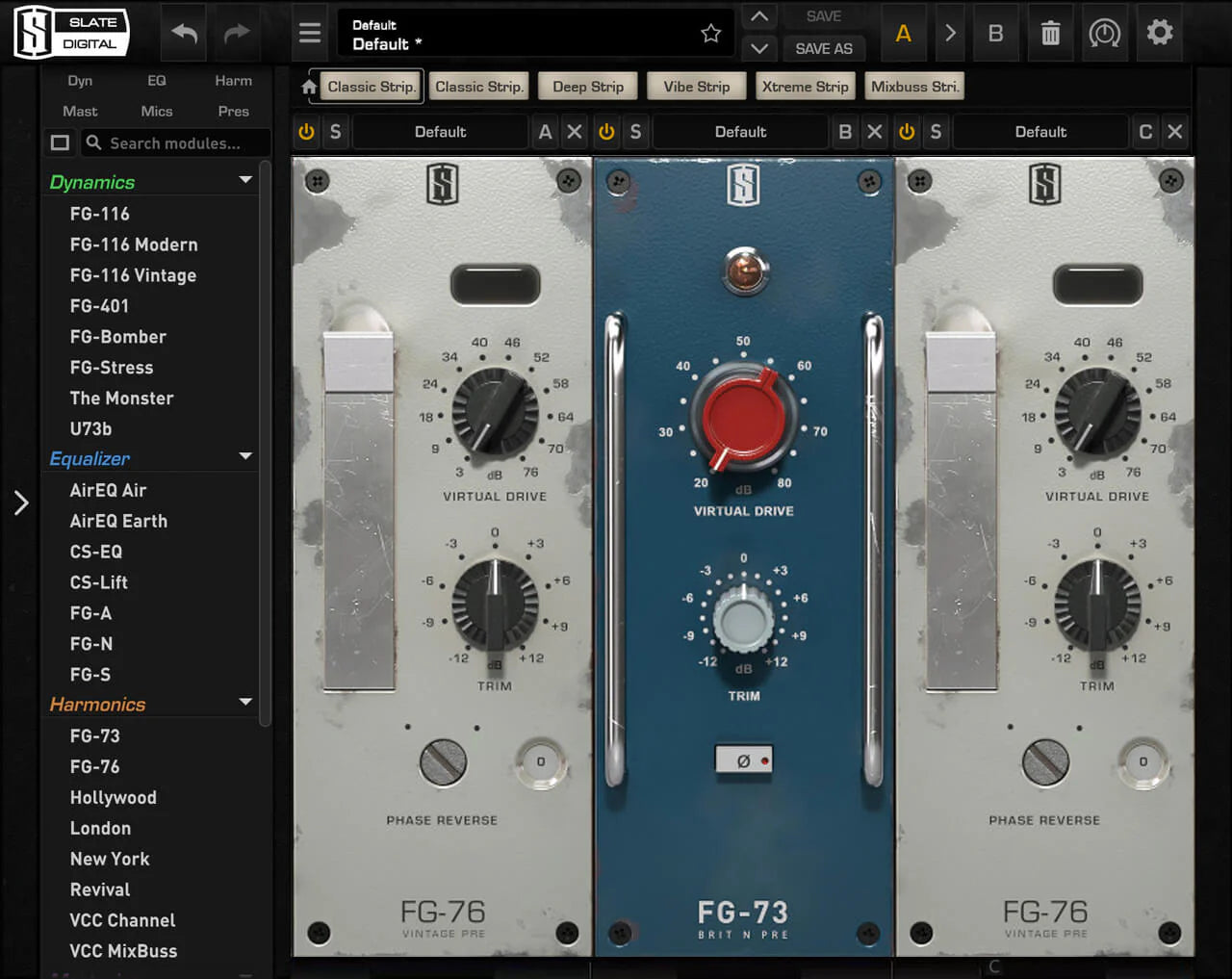Open slot C Default preset dropdown
The image size is (1232, 979).
[x=1040, y=132]
